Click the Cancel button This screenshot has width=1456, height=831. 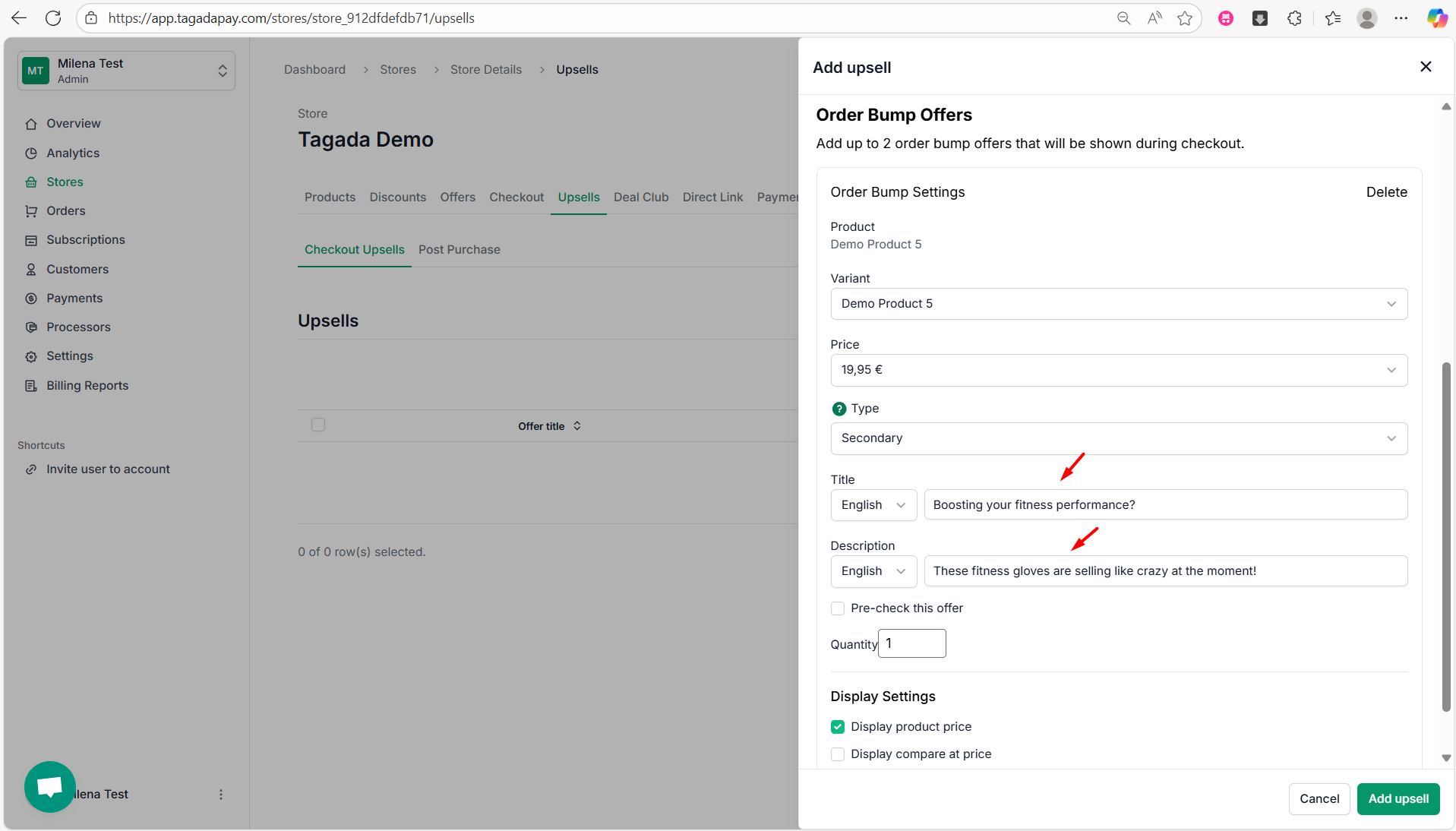(x=1319, y=799)
